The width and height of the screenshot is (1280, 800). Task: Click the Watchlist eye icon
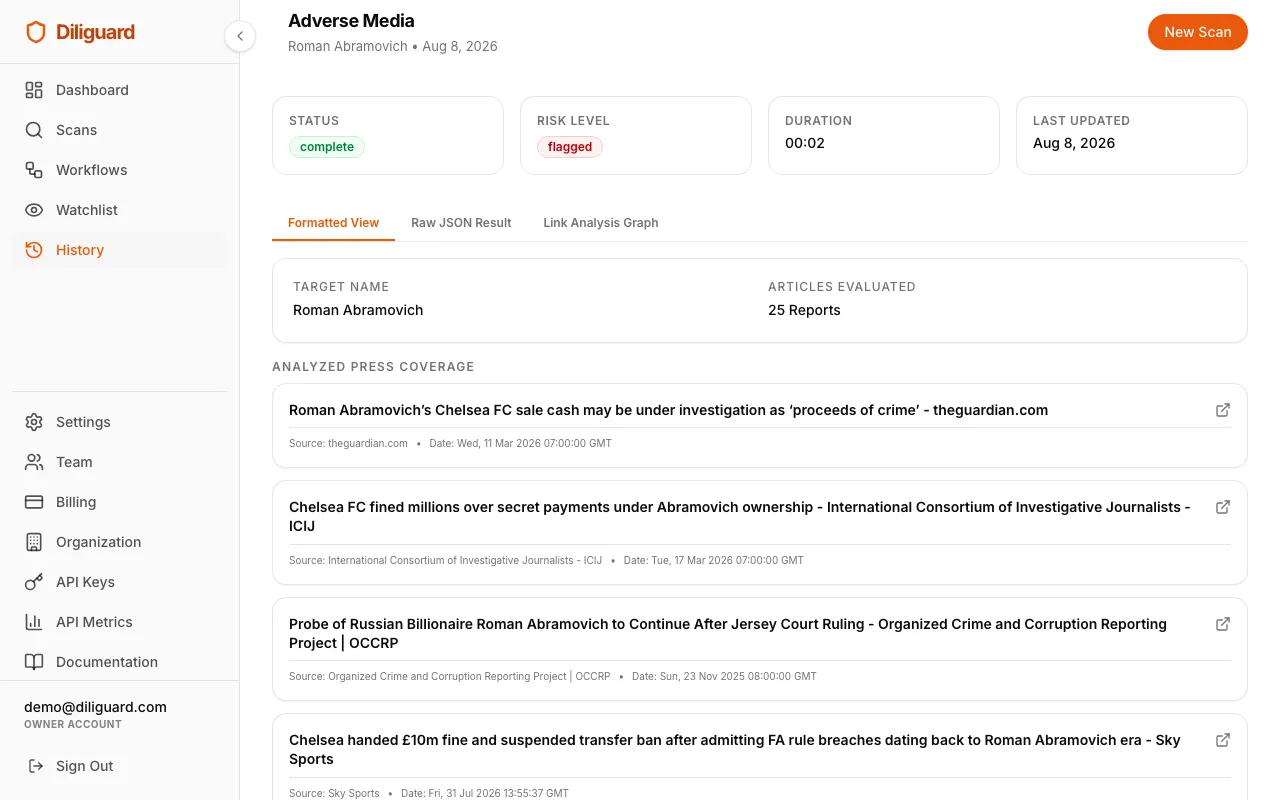click(x=34, y=210)
